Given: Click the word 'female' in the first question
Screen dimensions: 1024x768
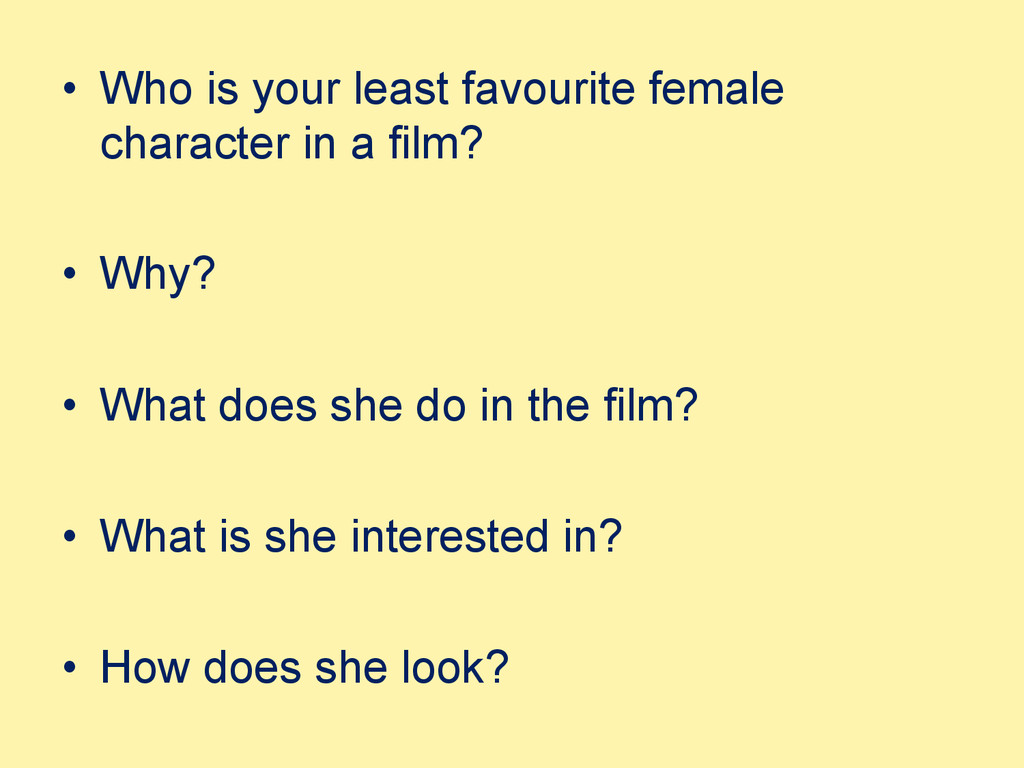Looking at the screenshot, I should tap(716, 88).
